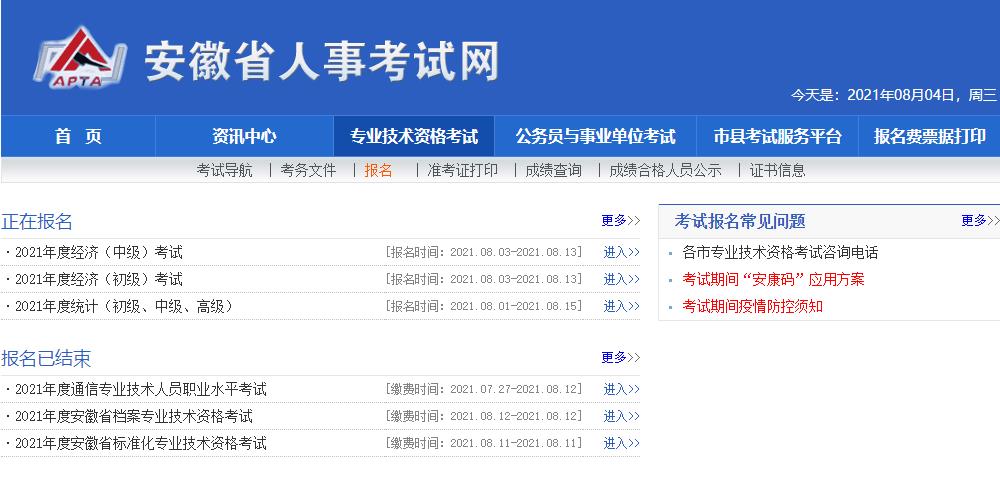Click 进入 for 通信专业技术人员 exam
This screenshot has height=501, width=1000.
click(x=621, y=390)
